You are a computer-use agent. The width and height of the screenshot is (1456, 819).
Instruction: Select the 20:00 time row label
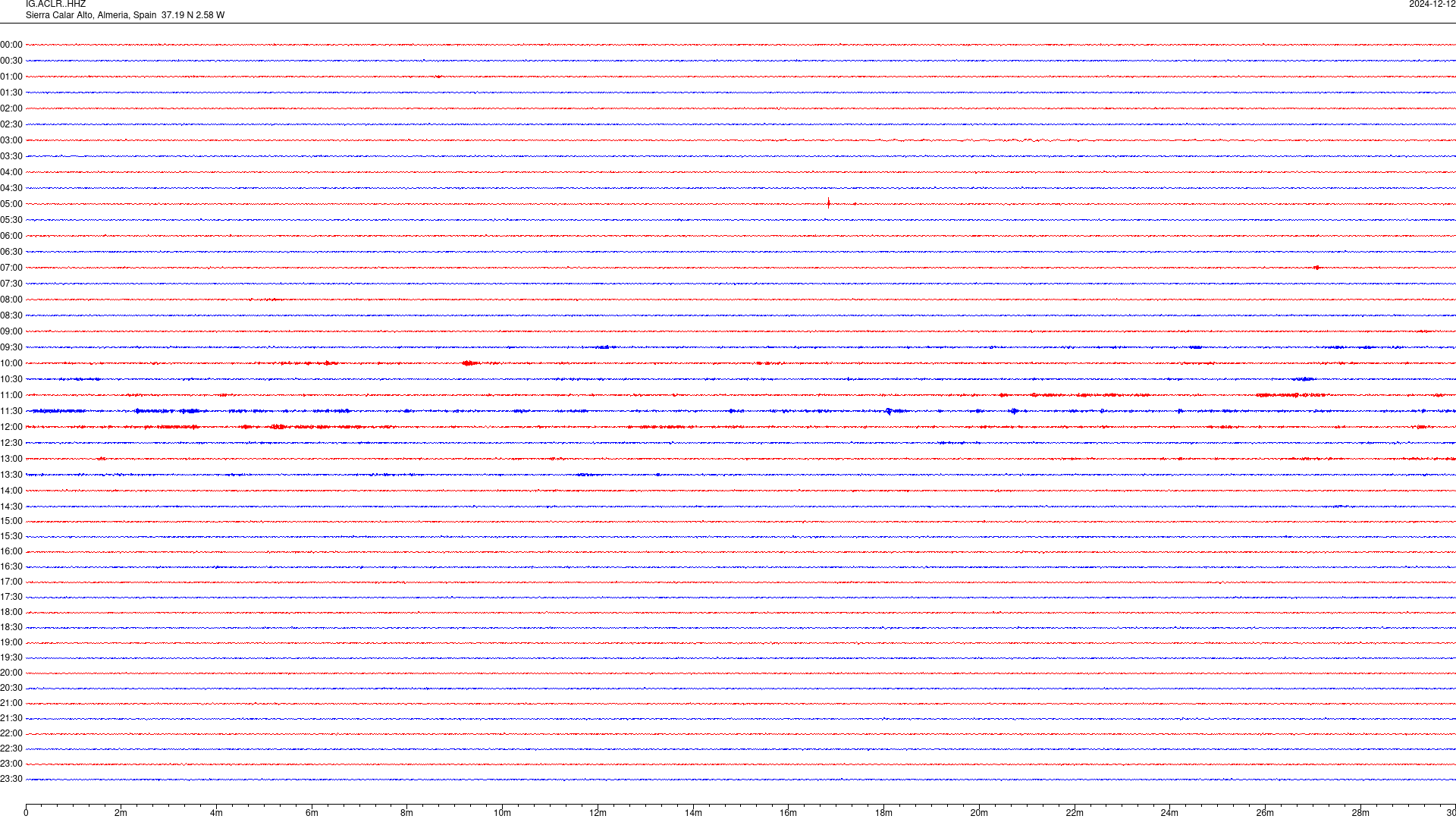(x=11, y=673)
